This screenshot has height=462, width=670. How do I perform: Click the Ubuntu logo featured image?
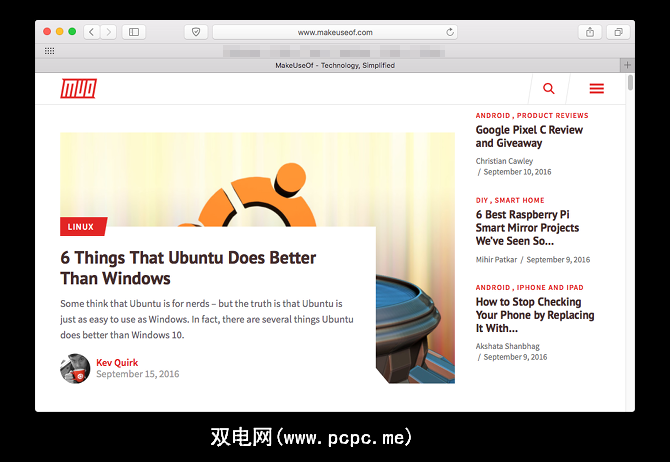pos(257,180)
